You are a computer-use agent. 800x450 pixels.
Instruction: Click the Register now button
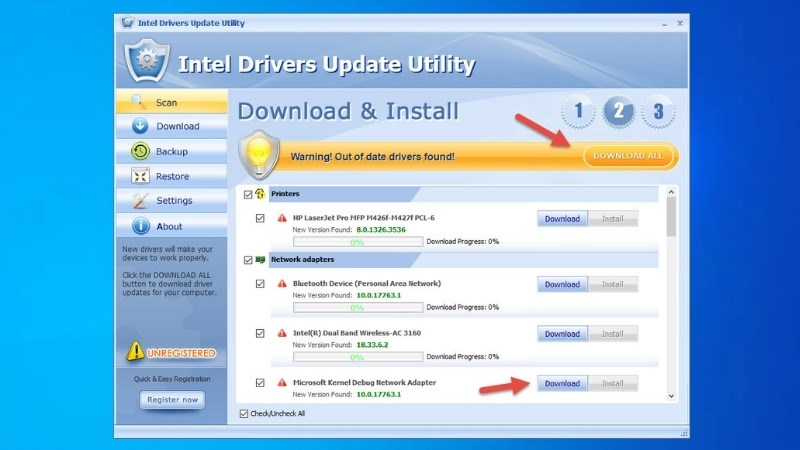coord(172,399)
